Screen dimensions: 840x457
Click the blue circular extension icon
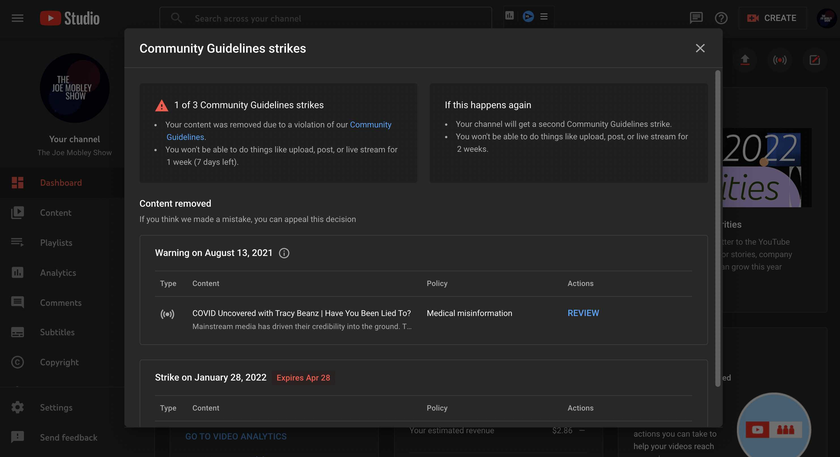pyautogui.click(x=528, y=17)
